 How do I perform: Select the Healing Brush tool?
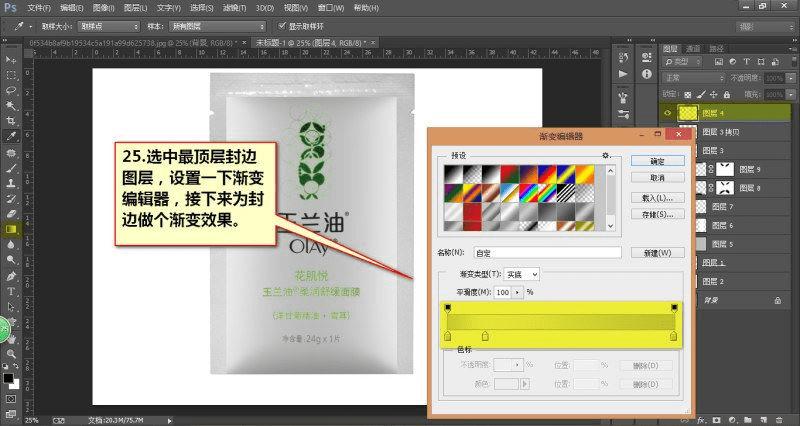click(x=10, y=153)
